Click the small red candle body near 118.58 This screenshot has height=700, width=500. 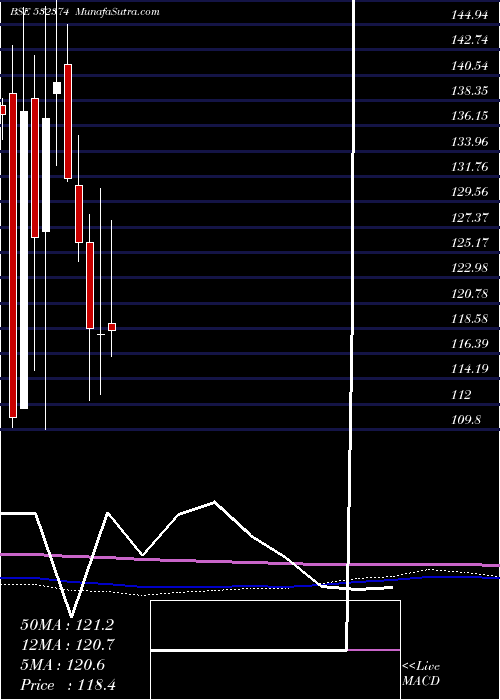tap(112, 327)
